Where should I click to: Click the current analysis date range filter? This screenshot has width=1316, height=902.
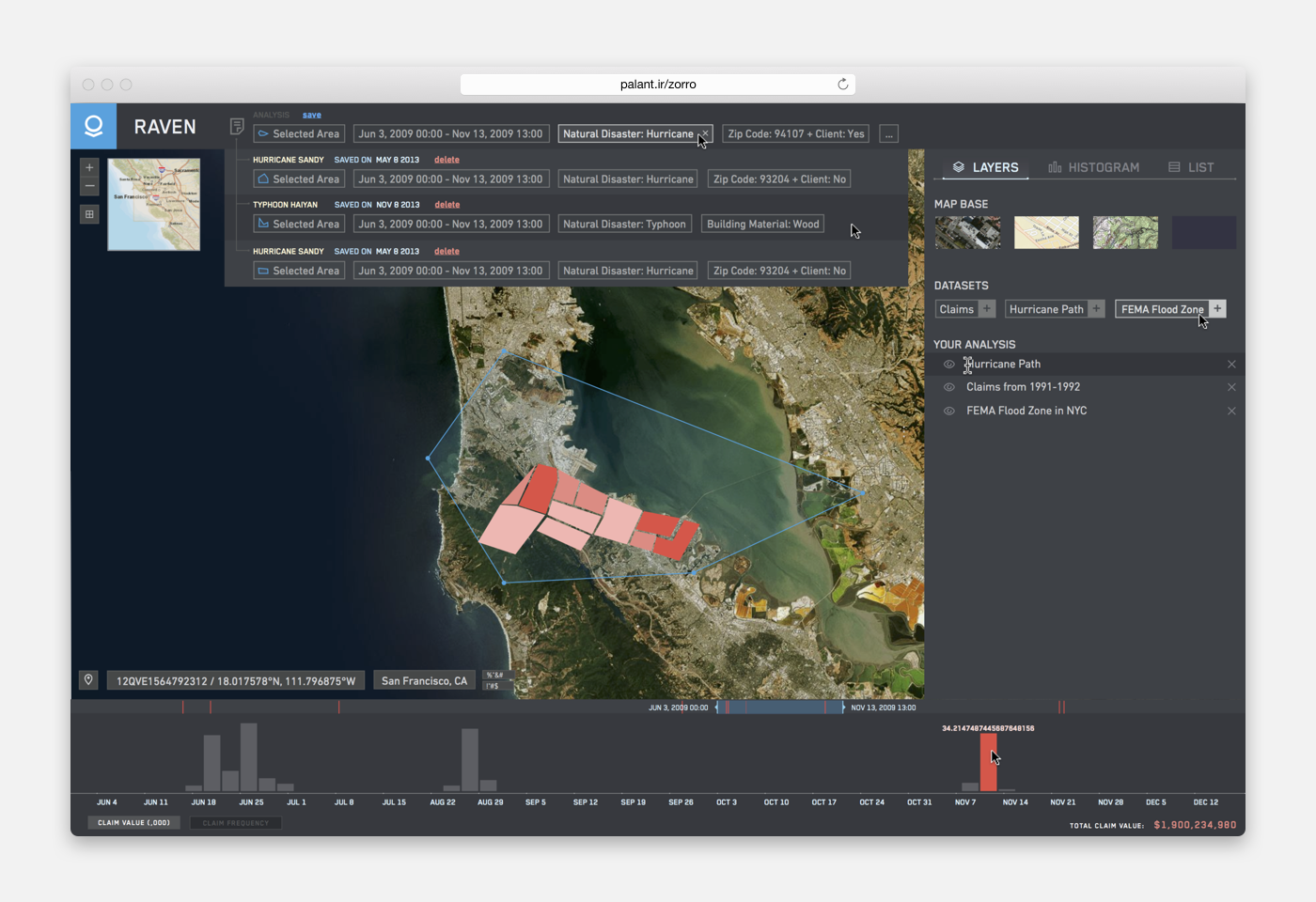click(450, 134)
